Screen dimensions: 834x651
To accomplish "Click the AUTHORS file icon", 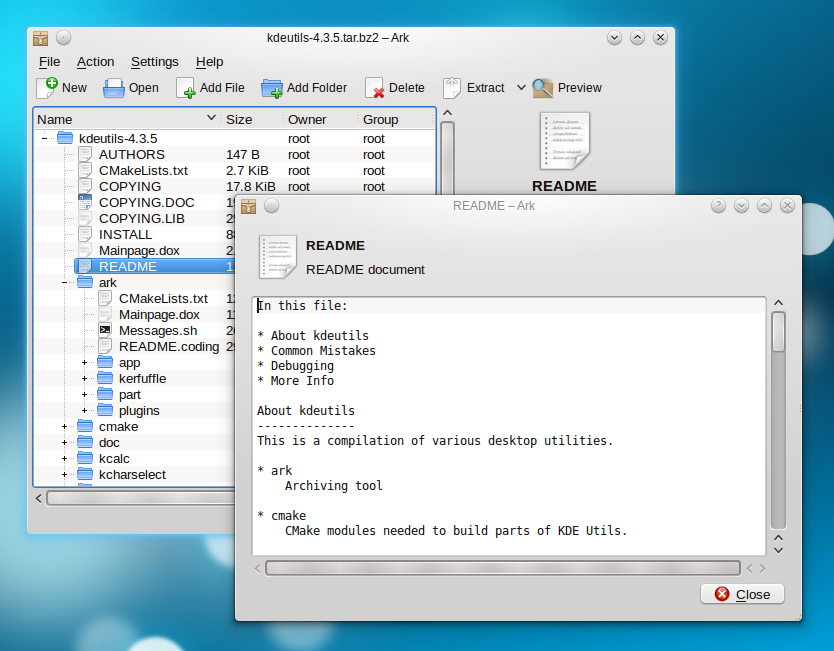I will (85, 154).
